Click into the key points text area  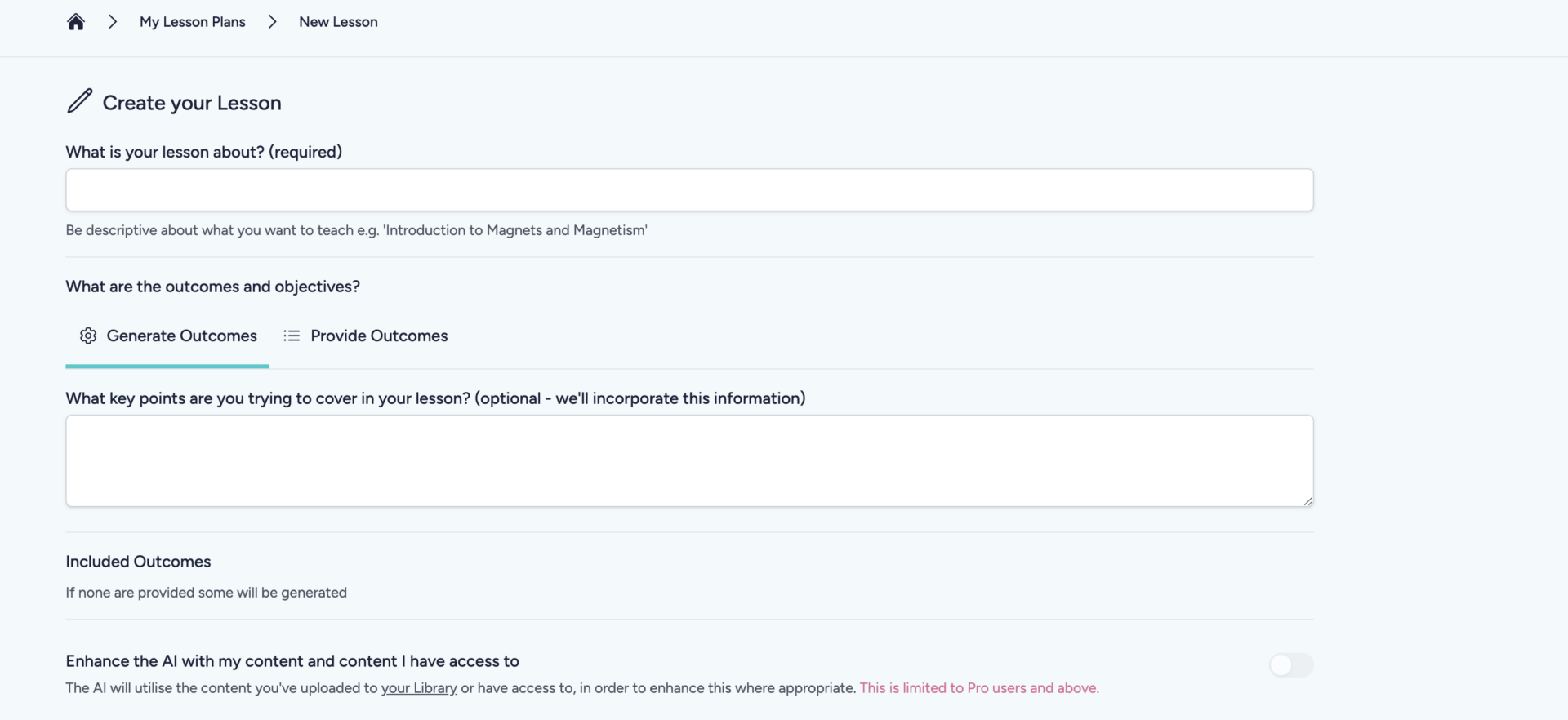(689, 460)
